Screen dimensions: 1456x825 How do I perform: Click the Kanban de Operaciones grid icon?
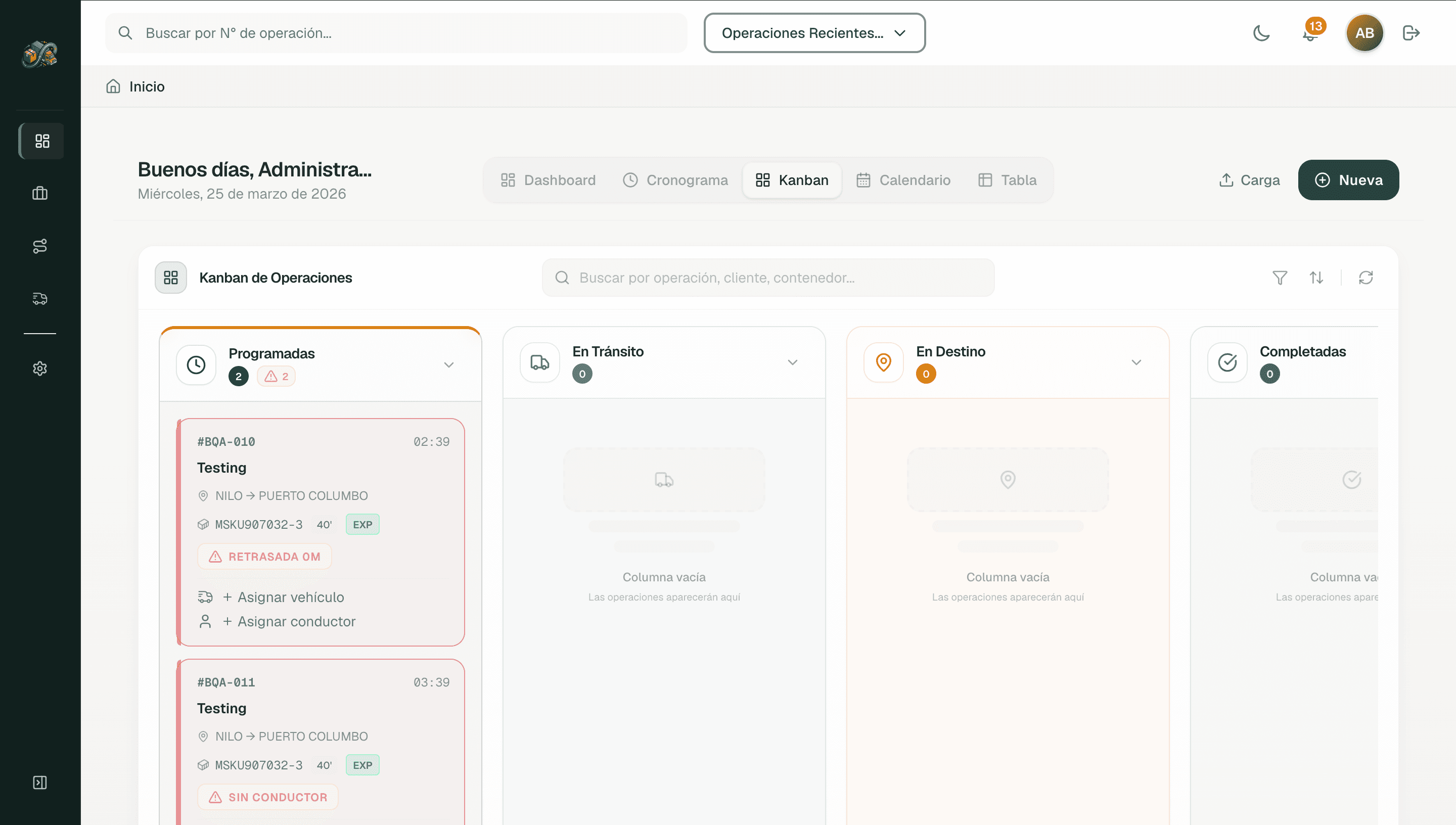171,278
